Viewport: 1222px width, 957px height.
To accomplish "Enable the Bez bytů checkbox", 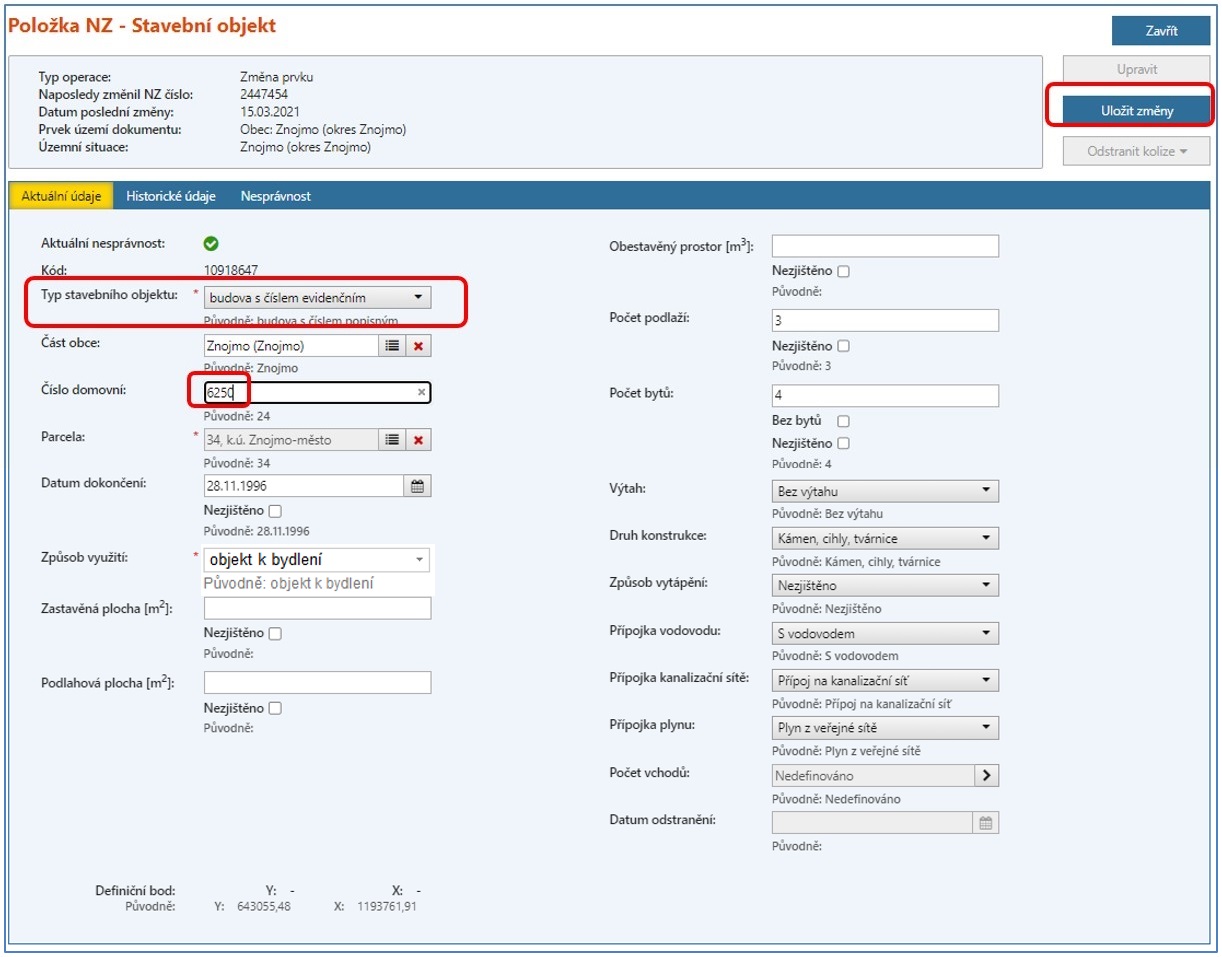I will tap(843, 421).
